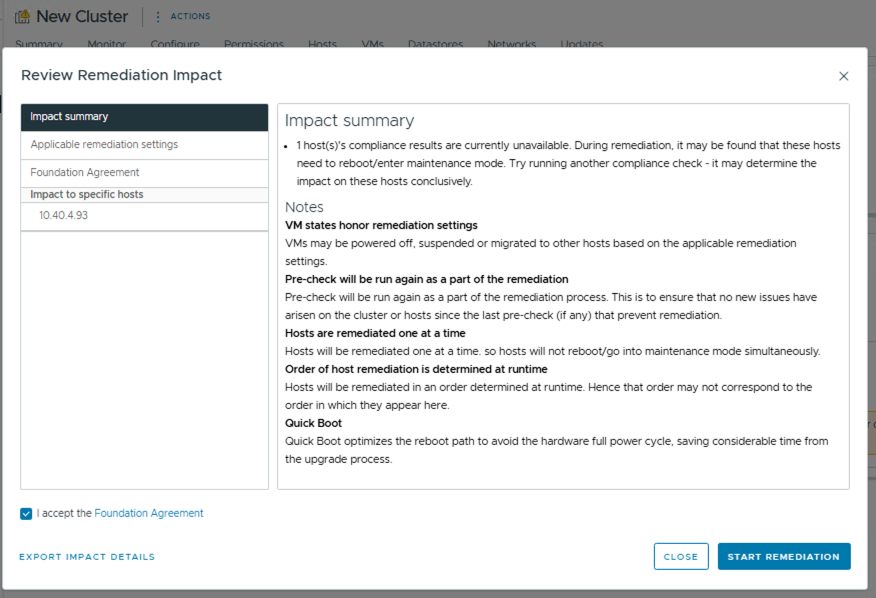Click the New Cluster icon

click(x=22, y=17)
